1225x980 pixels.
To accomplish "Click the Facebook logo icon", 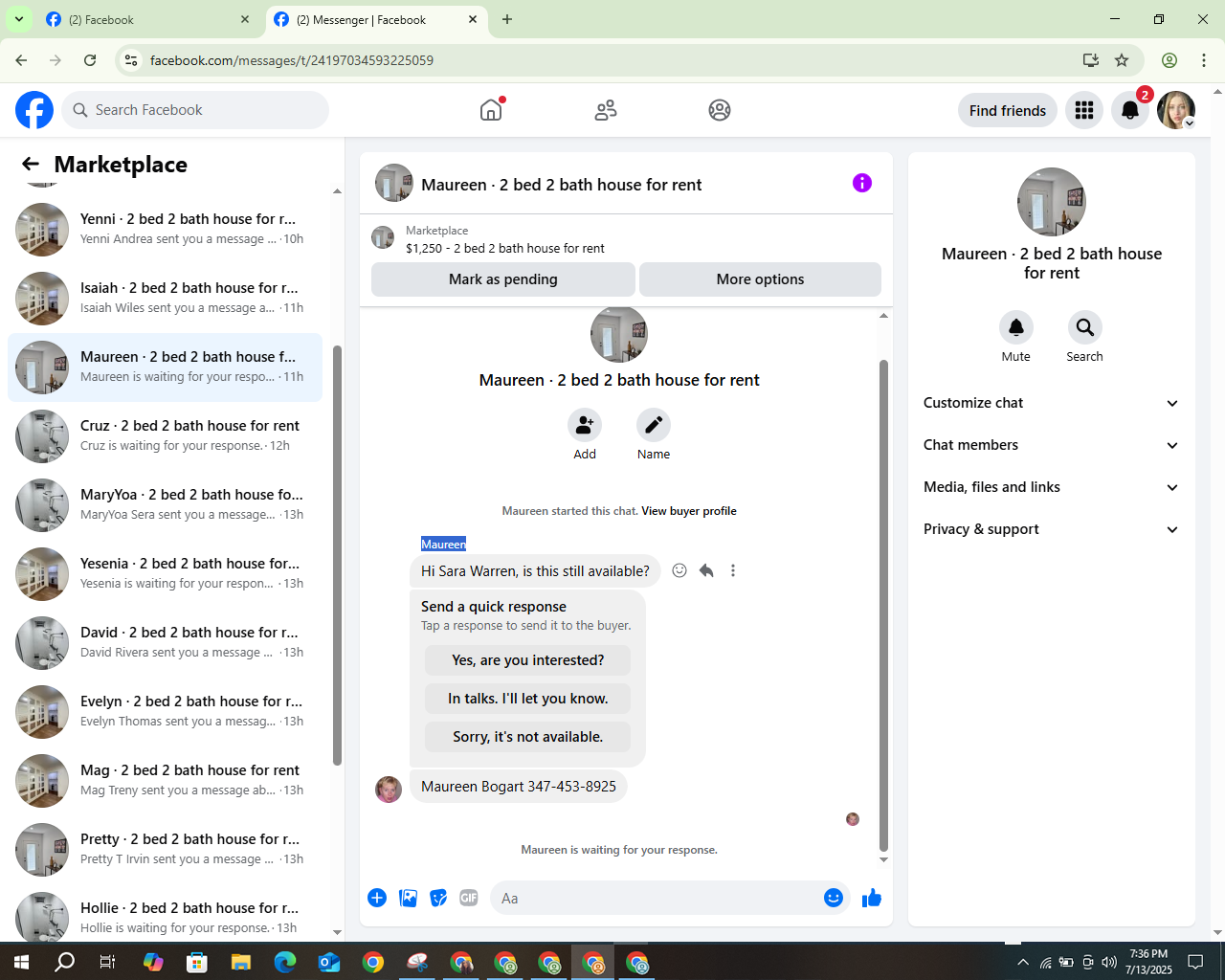I will 34,110.
